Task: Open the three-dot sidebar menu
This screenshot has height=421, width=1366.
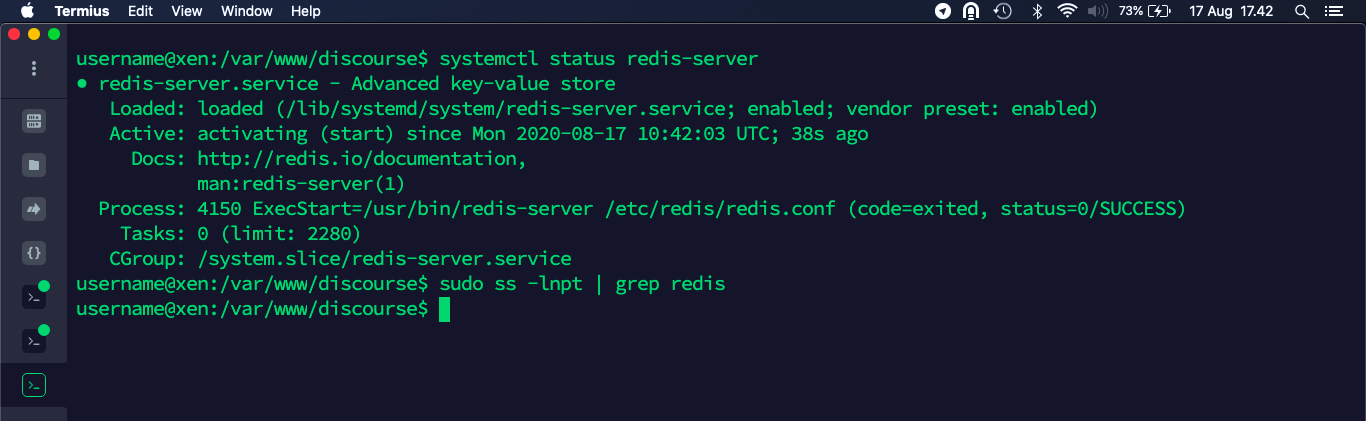Action: click(x=34, y=69)
